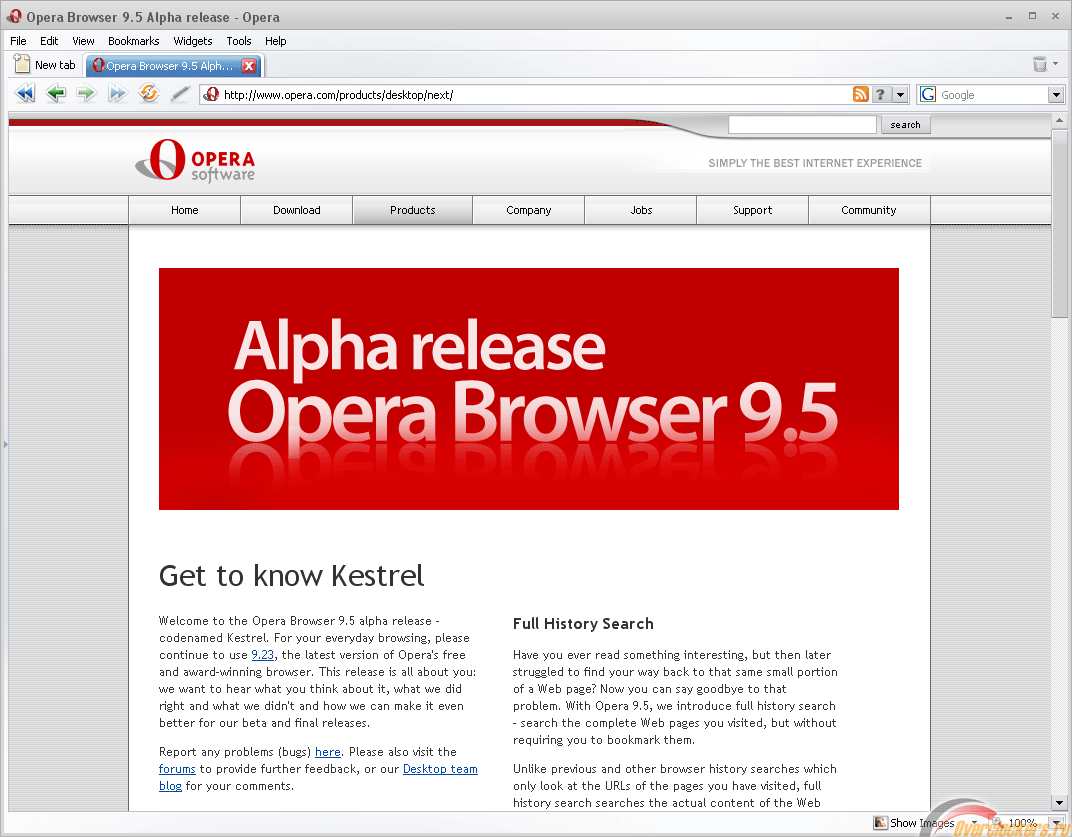Open the closed tabs trash can
The width and height of the screenshot is (1072, 837).
(x=1040, y=65)
